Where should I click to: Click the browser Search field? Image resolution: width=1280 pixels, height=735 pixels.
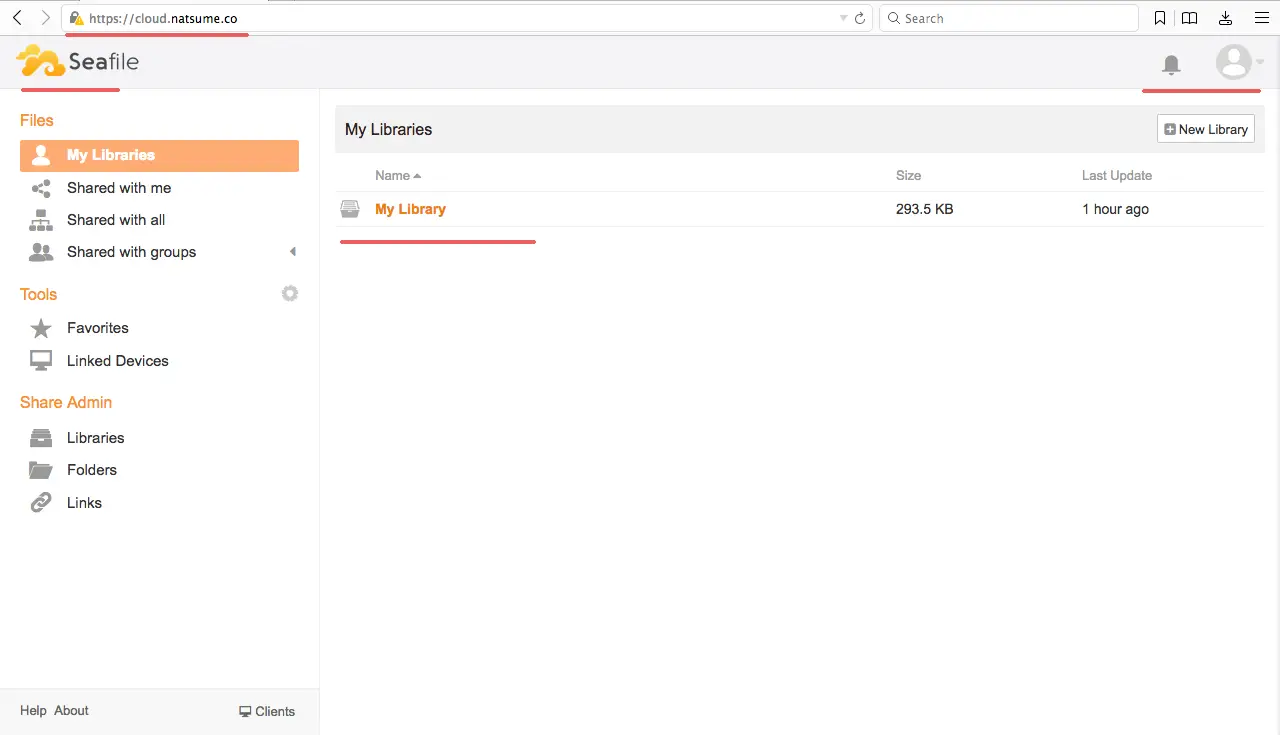tap(1009, 18)
